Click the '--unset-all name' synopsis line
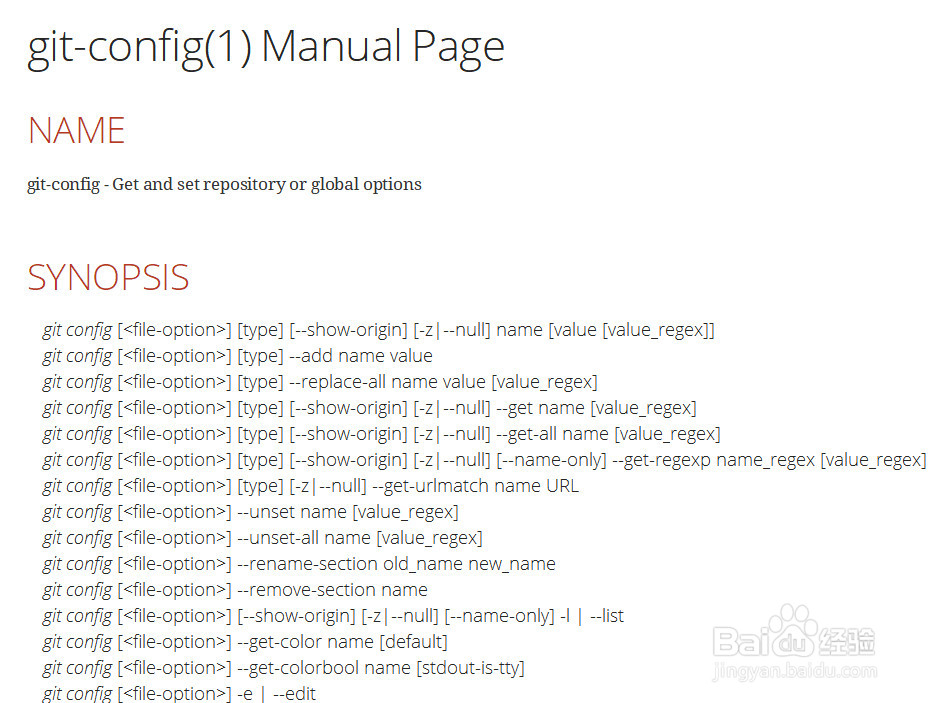Screen dimensions: 930x703 click(262, 538)
